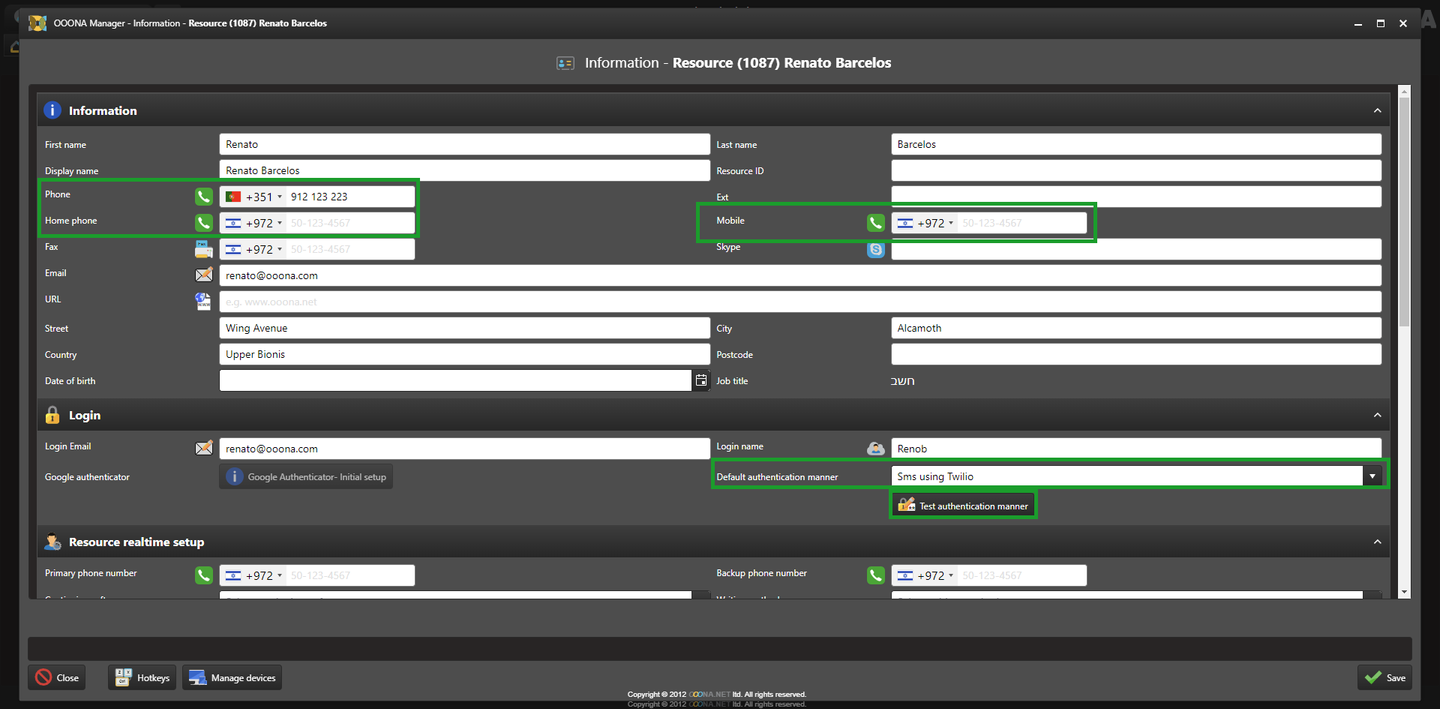This screenshot has width=1440, height=709.
Task: Click the fax machine icon beside Fax
Action: click(x=203, y=249)
